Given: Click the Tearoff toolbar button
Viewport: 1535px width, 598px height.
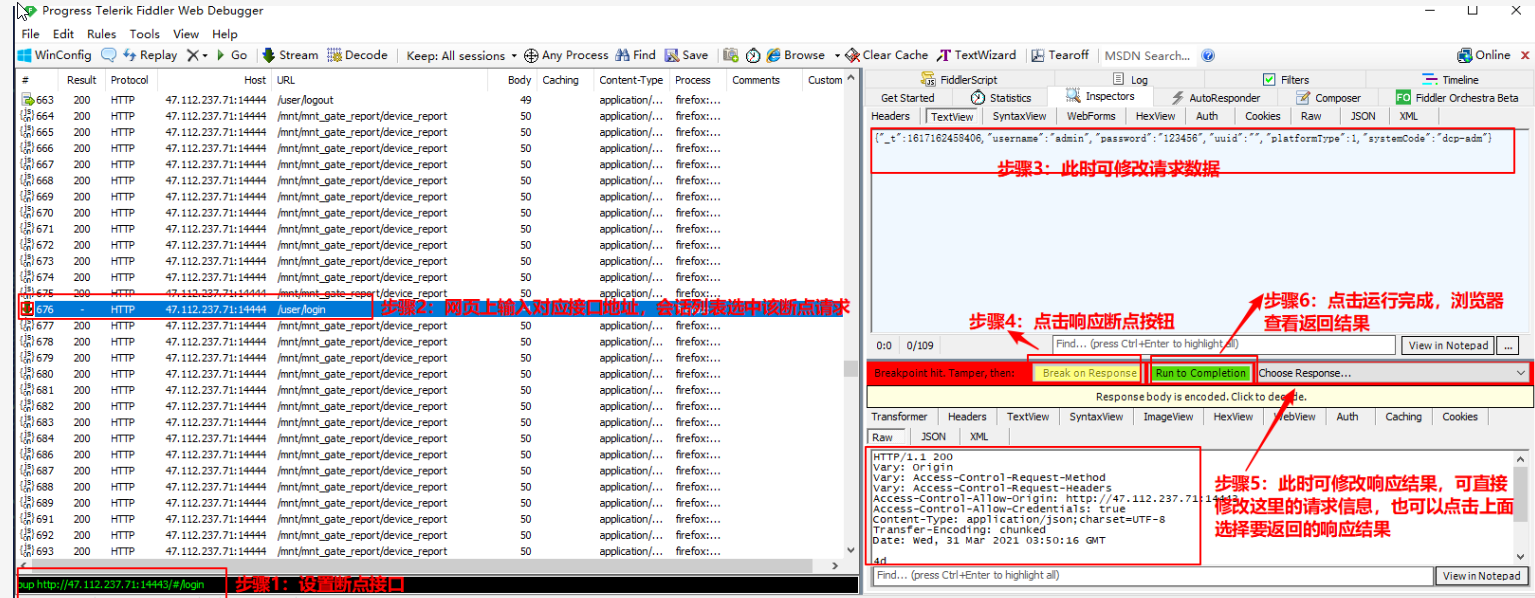Looking at the screenshot, I should 1060,55.
